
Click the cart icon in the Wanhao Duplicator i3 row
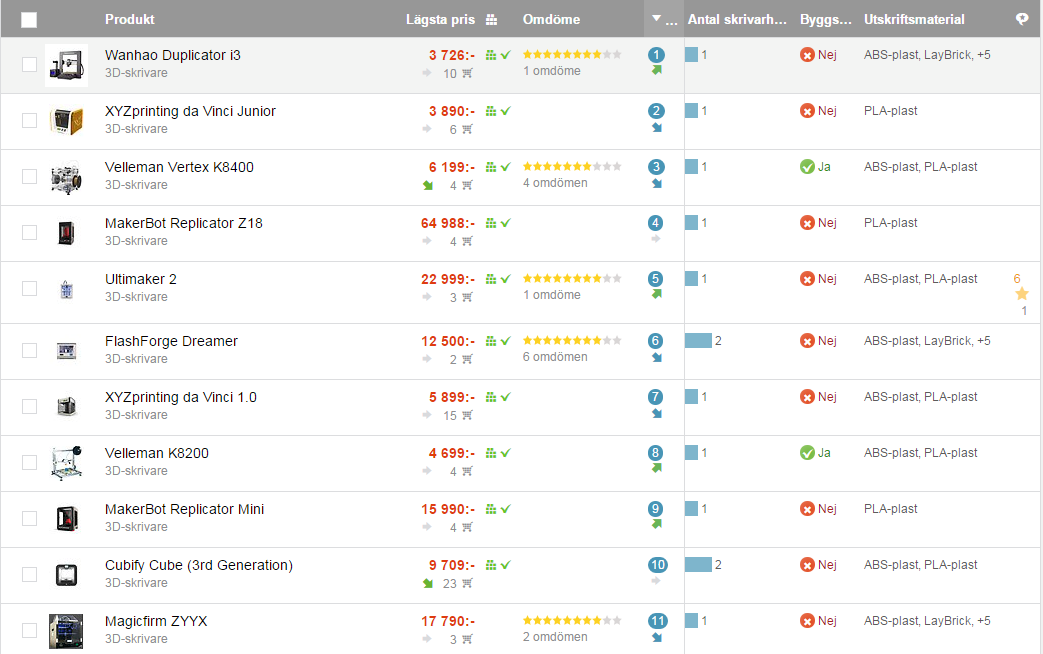coord(467,73)
